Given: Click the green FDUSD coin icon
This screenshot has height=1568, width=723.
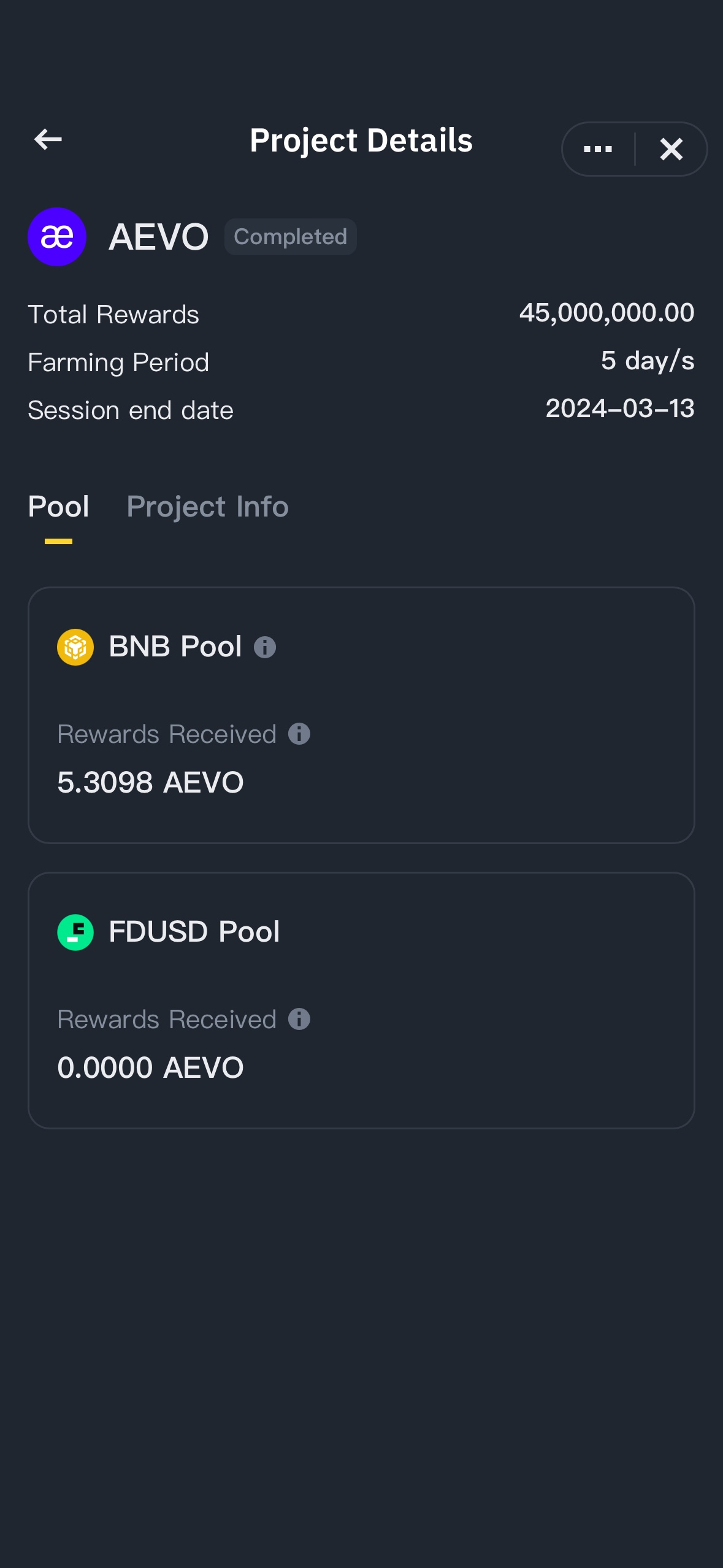Looking at the screenshot, I should [x=75, y=932].
